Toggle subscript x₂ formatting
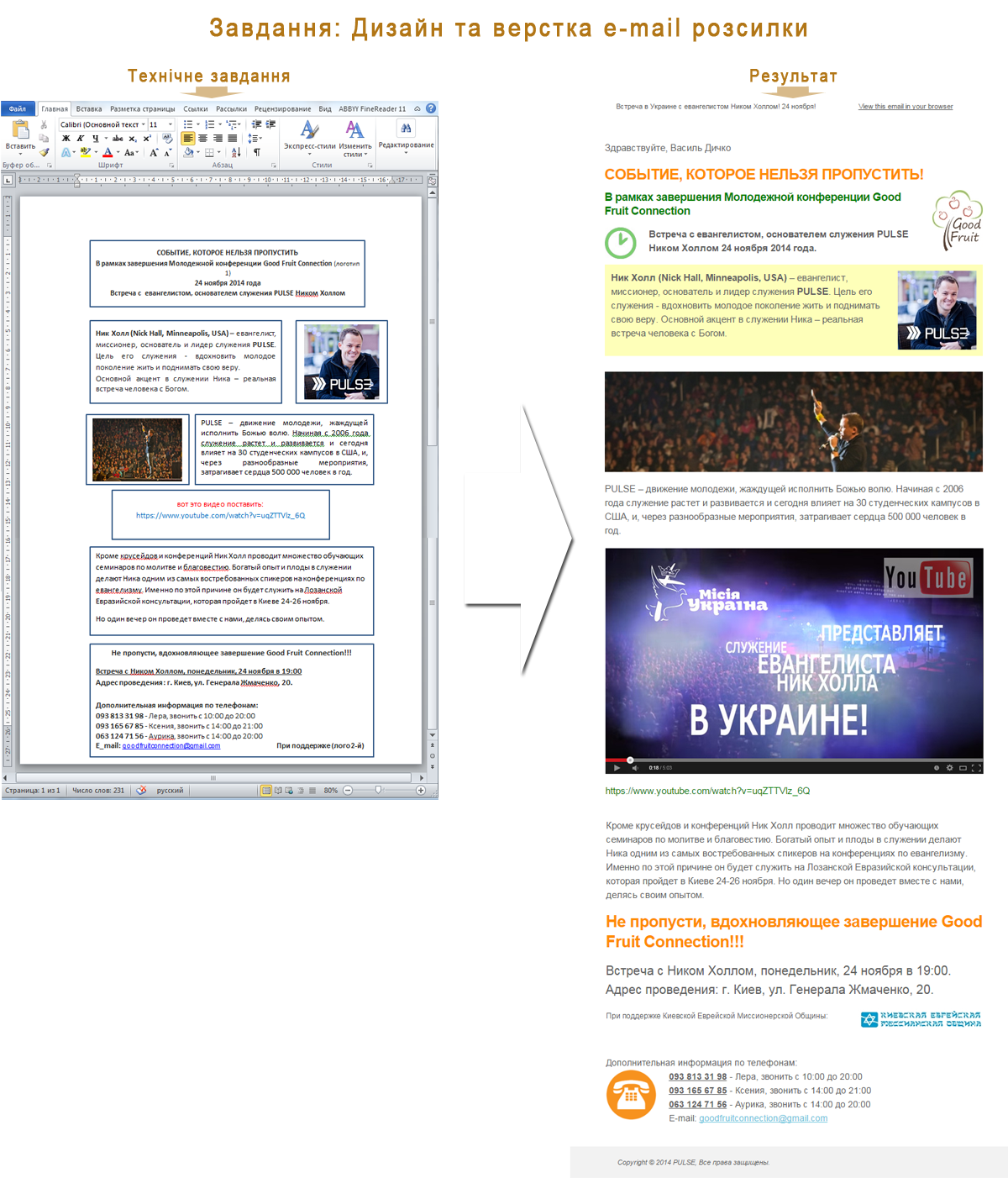This screenshot has width=1008, height=1178. coord(133,139)
